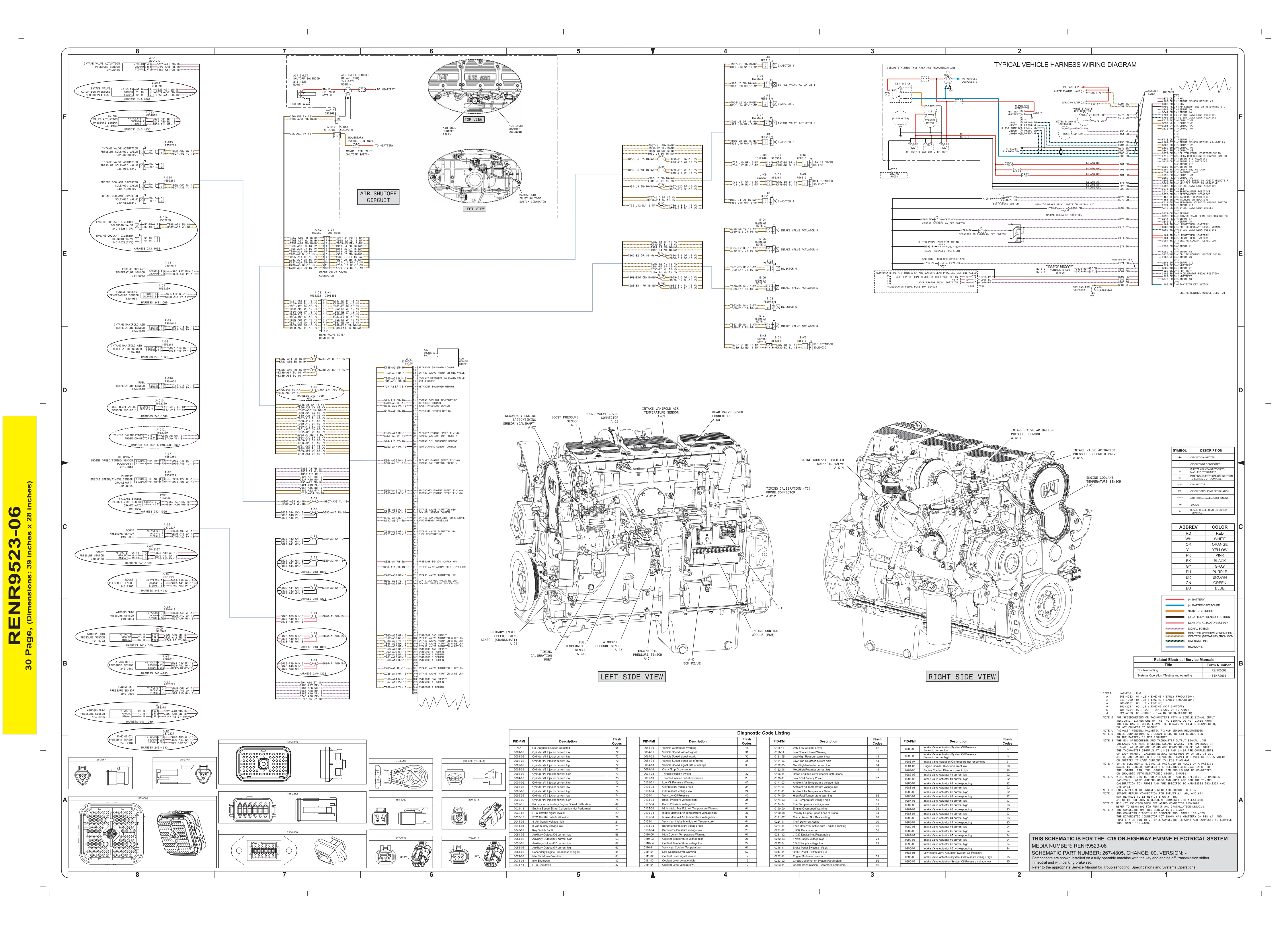The image size is (1288, 925).
Task: Click the grid column marker 8 on the top border
Action: [x=137, y=51]
